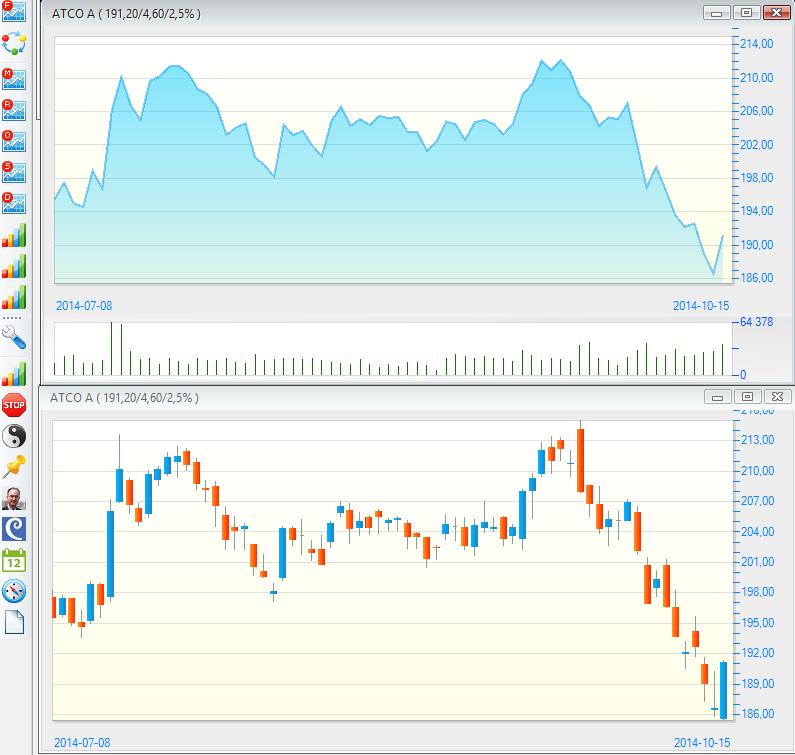795x755 pixels.
Task: Click the blue compass icon
Action: [x=14, y=591]
